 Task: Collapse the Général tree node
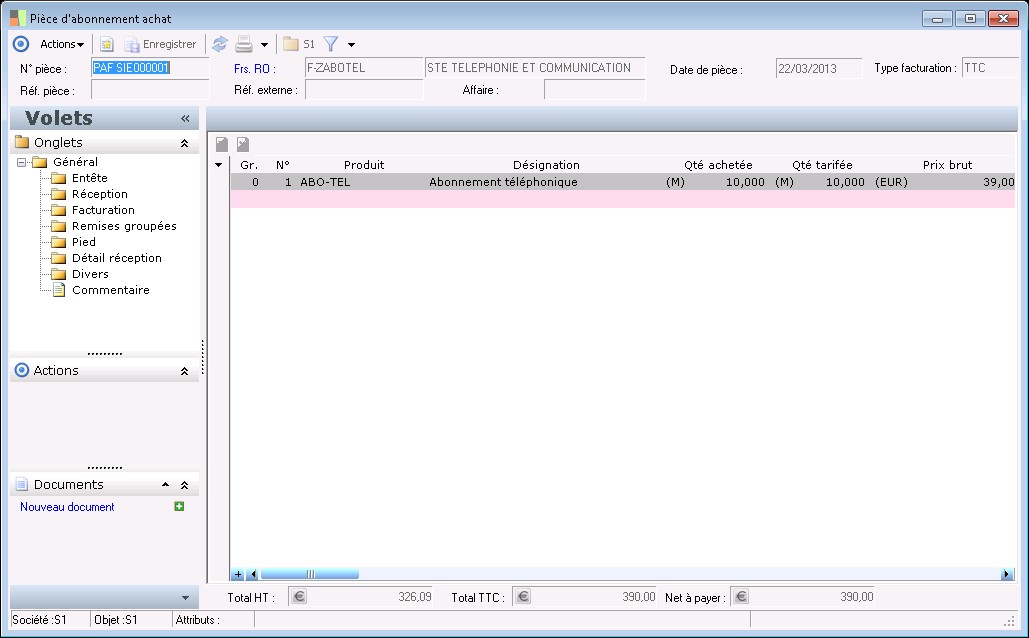[22, 162]
